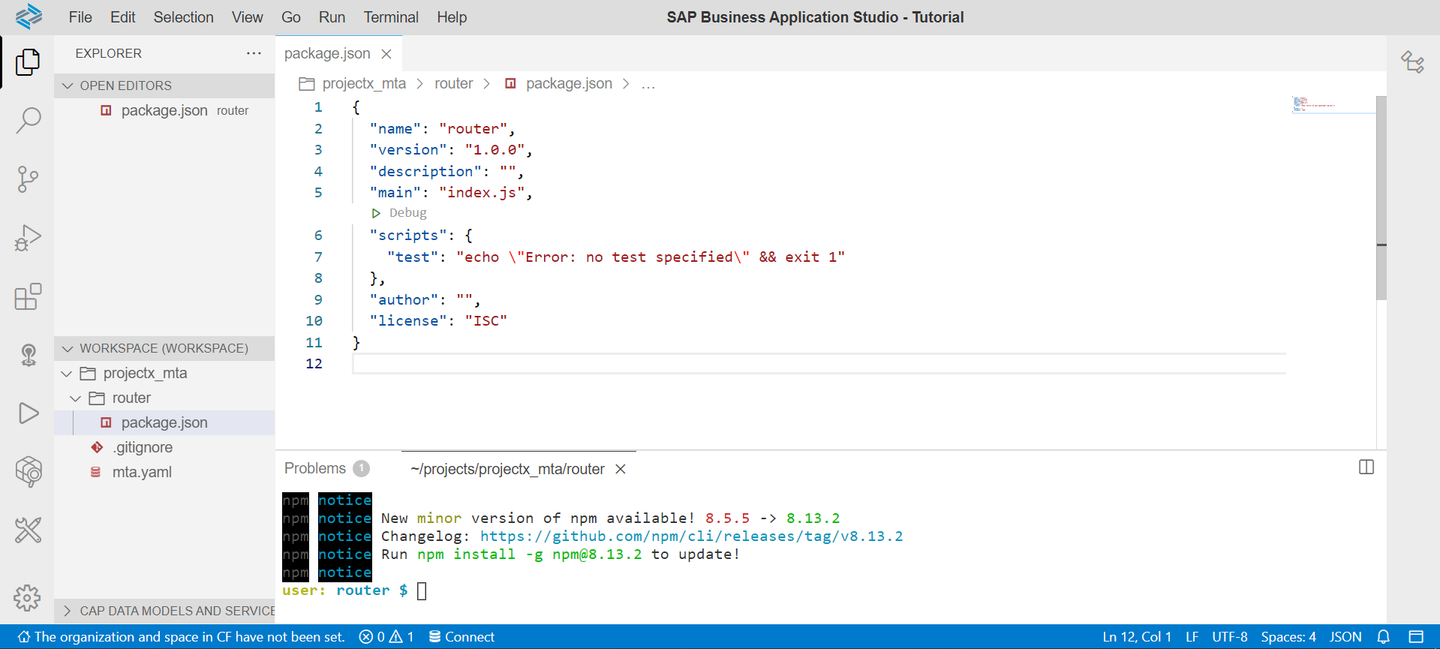The width and height of the screenshot is (1440, 649).
Task: Click the "license" key on line 10
Action: (x=406, y=321)
